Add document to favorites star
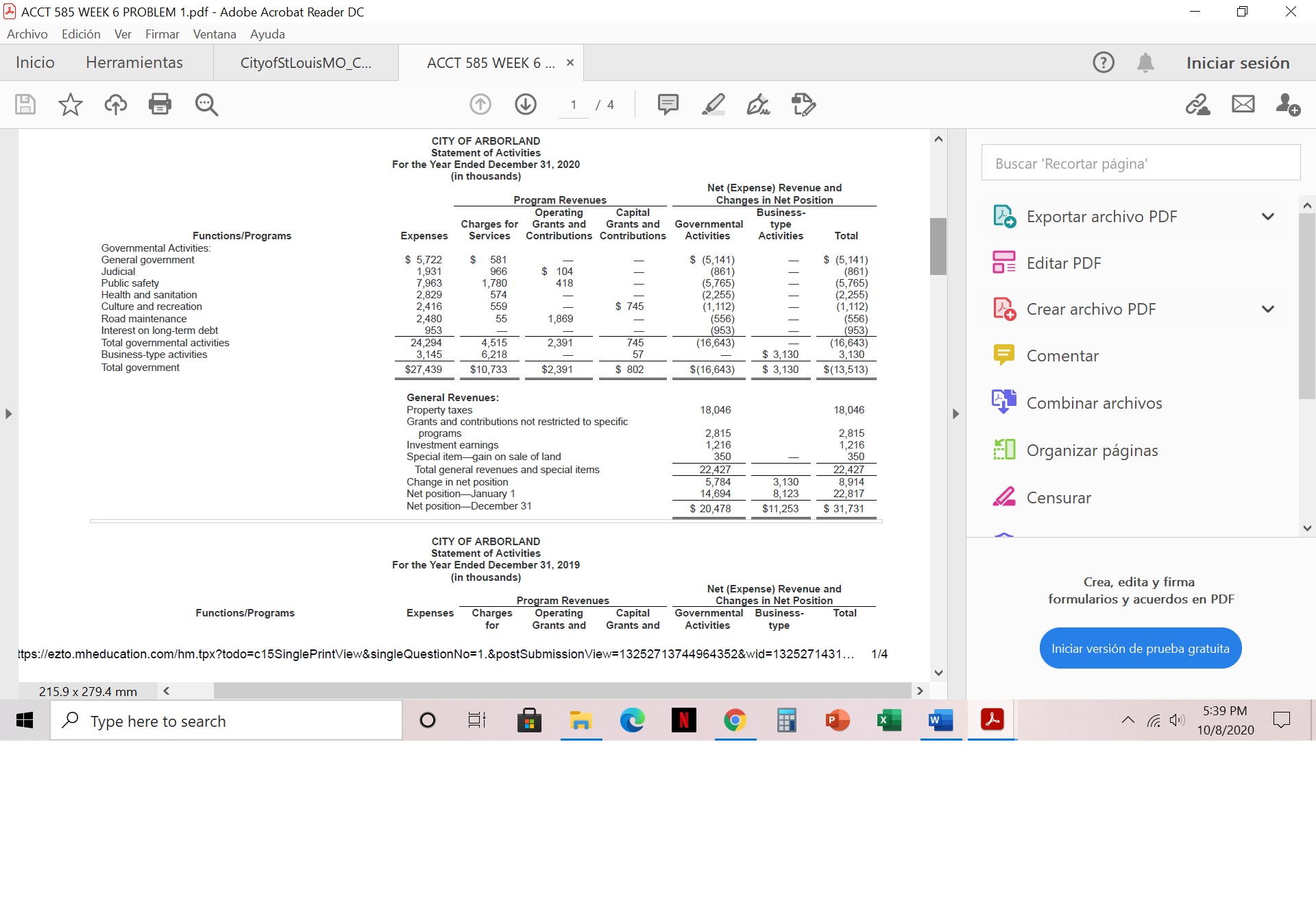Image resolution: width=1316 pixels, height=899 pixels. pyautogui.click(x=69, y=104)
